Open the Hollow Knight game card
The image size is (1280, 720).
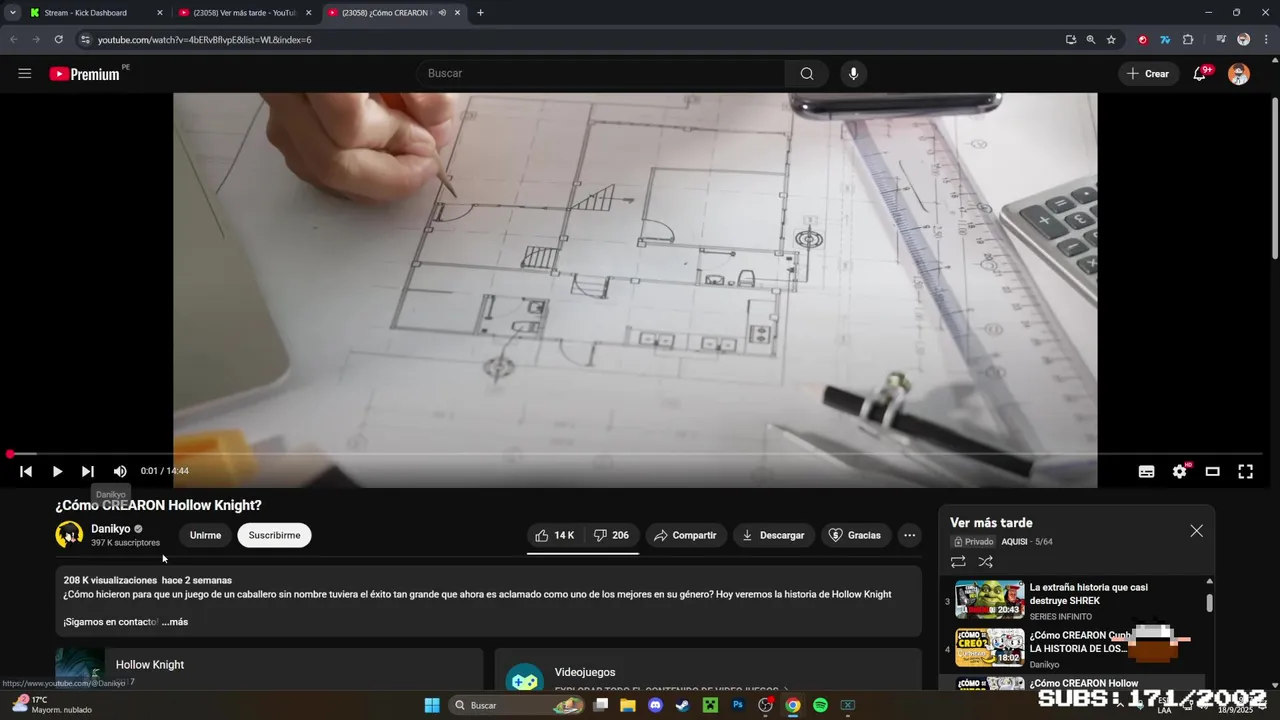pyautogui.click(x=269, y=668)
